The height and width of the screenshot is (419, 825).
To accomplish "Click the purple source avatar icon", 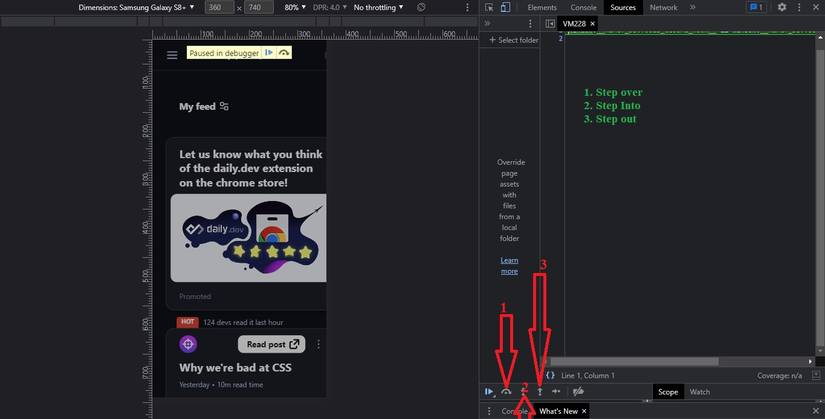I will click(188, 344).
